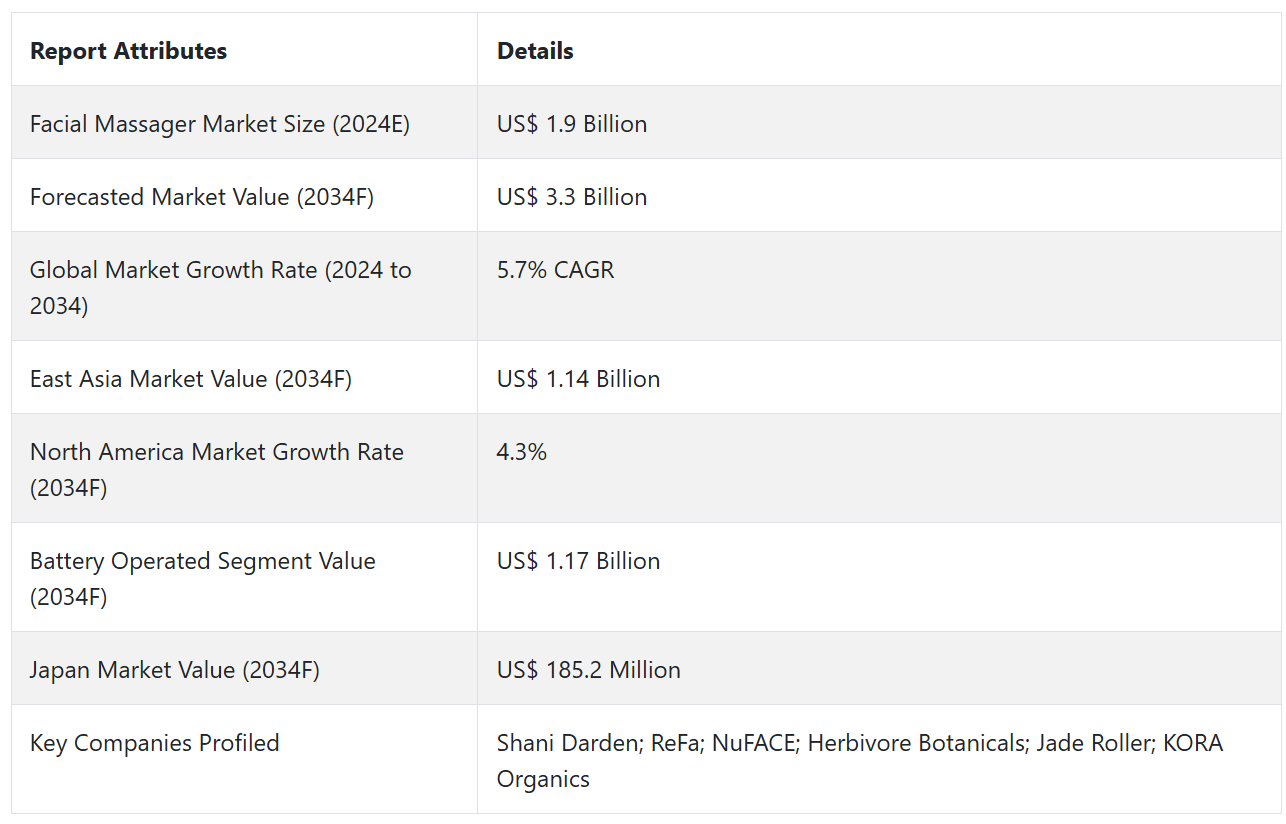
Task: Select the Global Market Growth Rate cell
Action: tap(220, 287)
